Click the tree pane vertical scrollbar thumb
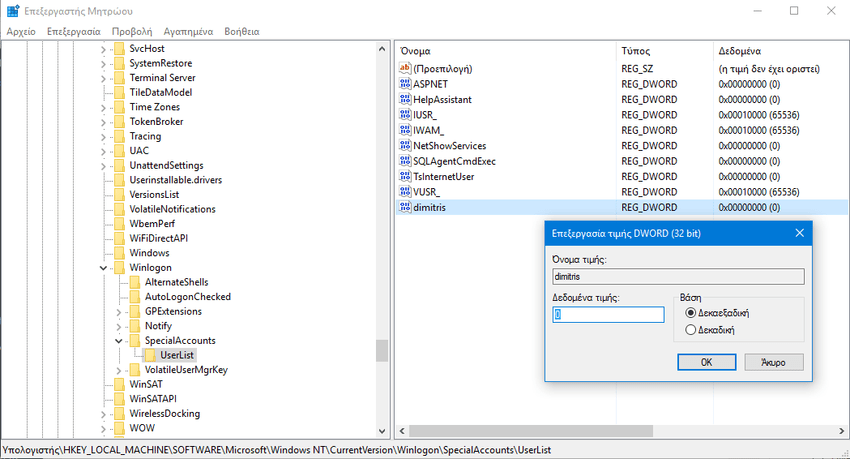Screen dimensions: 850x459 (381, 351)
